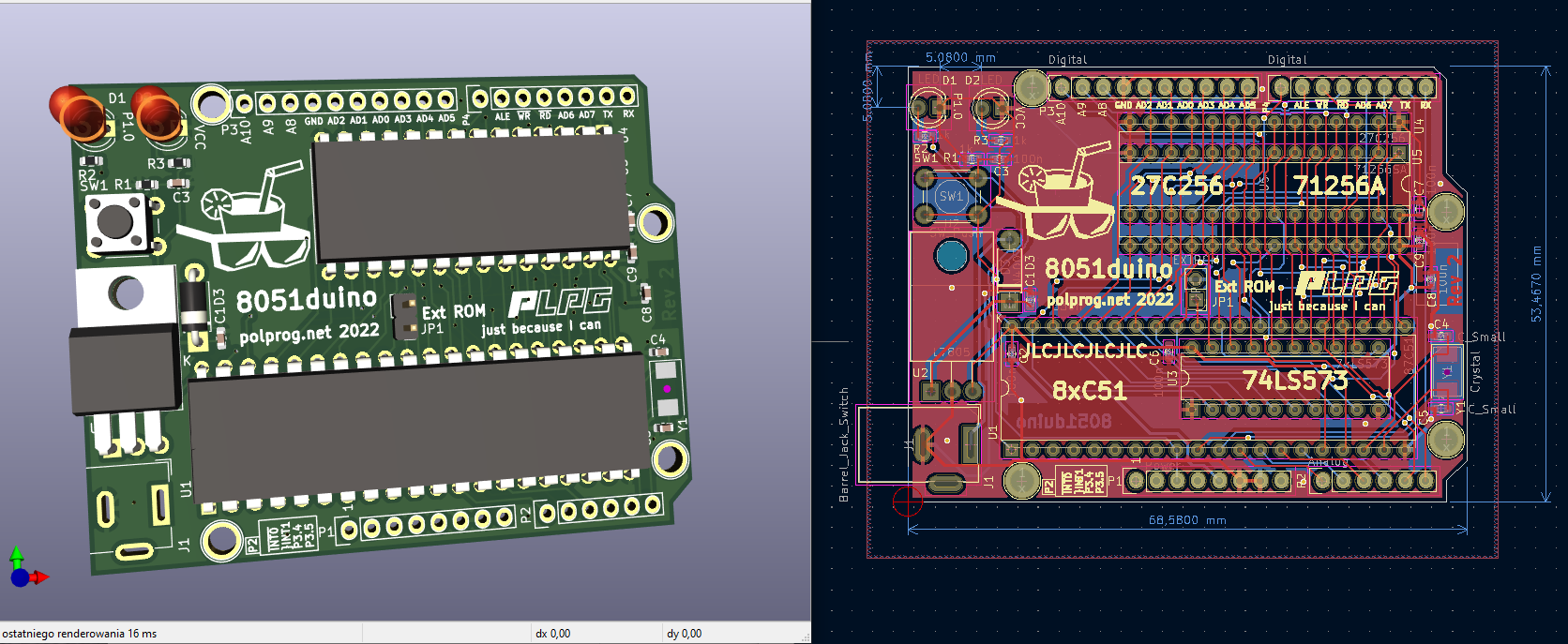This screenshot has width=1568, height=644.
Task: Click "8051duino" silkscreen text in 3D viewer
Action: 306,299
